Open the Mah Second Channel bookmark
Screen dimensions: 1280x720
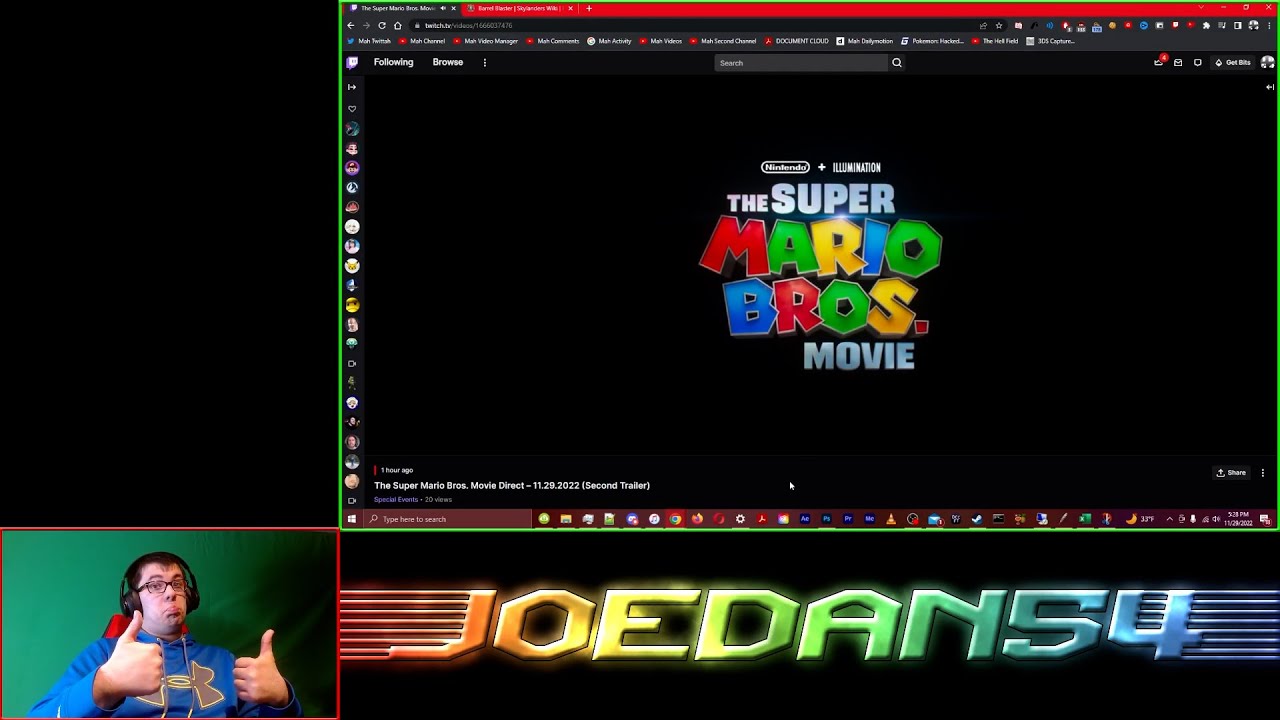[722, 41]
